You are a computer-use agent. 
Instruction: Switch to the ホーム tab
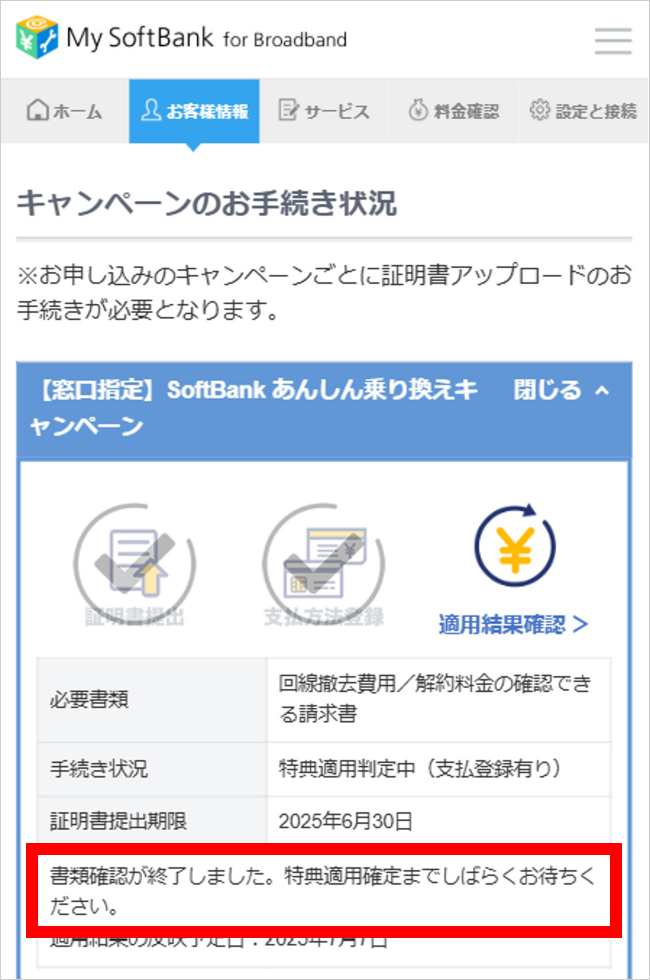point(65,111)
